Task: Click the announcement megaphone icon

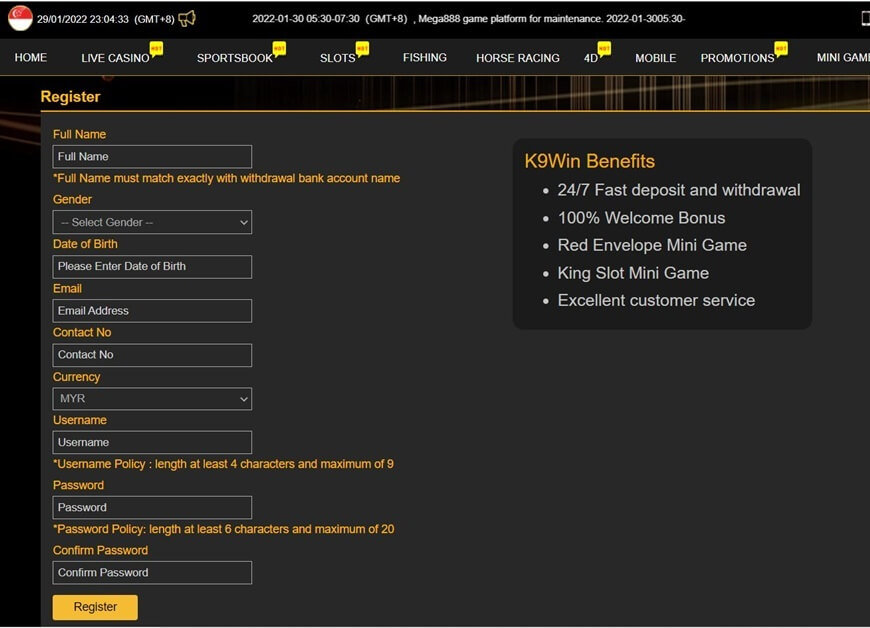Action: coord(187,18)
